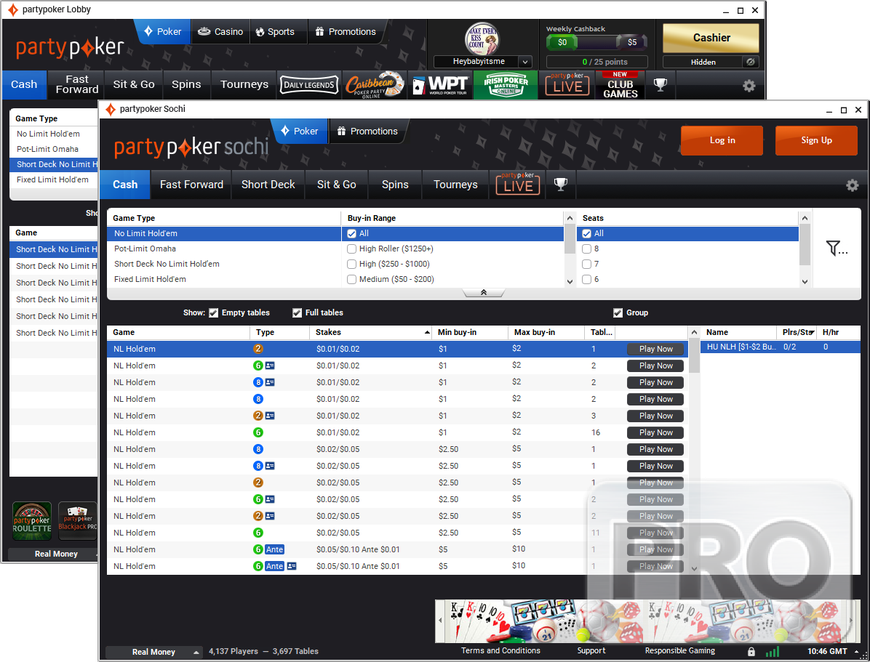This screenshot has width=870, height=662.
Task: Click Play Now in the 16-tables row
Action: pos(655,432)
